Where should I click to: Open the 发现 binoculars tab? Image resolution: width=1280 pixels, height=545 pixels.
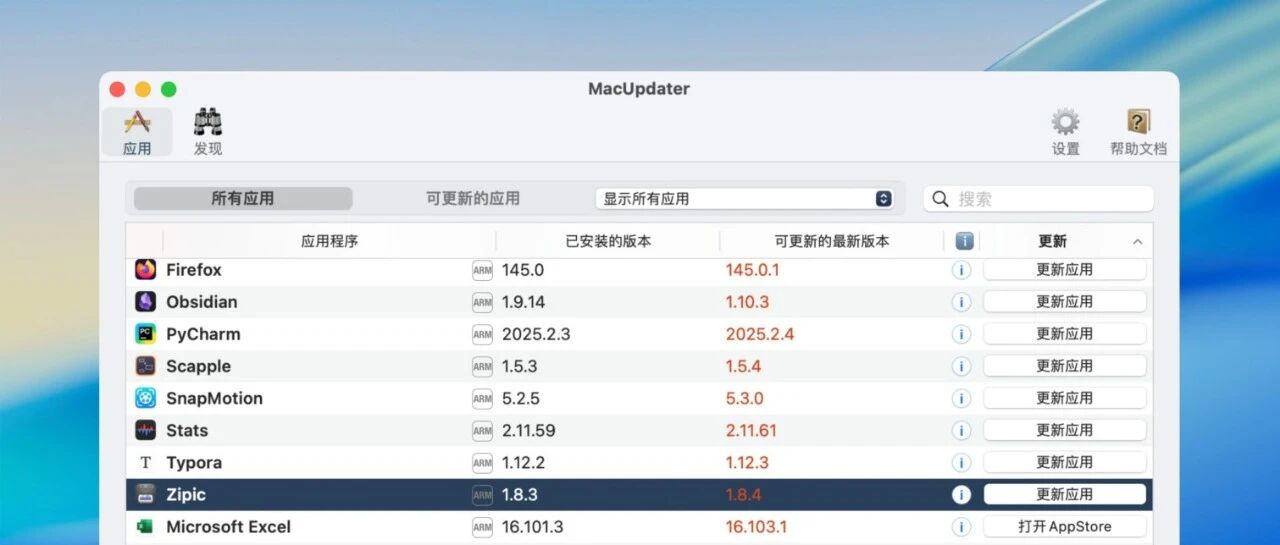(208, 133)
